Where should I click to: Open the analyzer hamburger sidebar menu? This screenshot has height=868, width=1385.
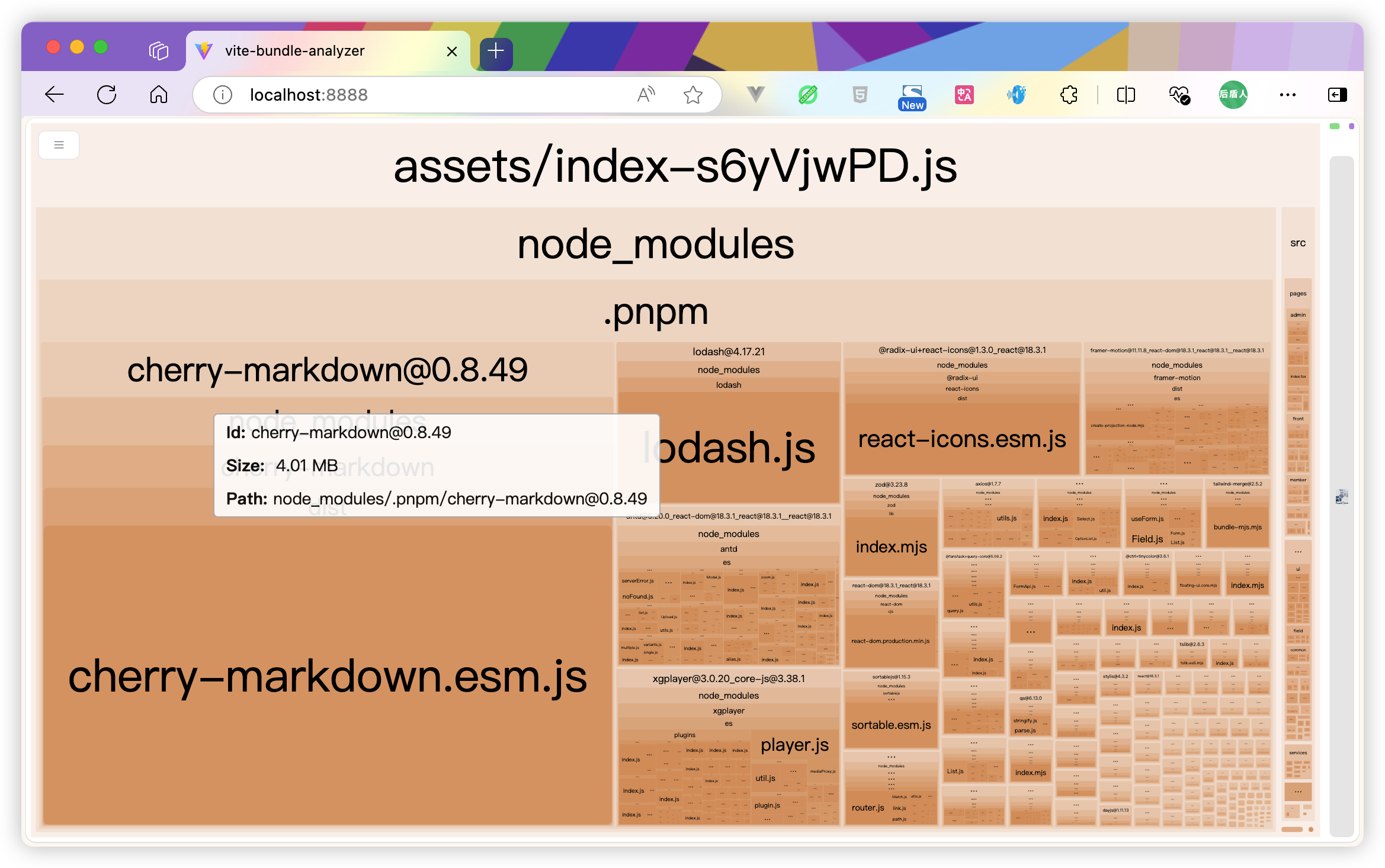[x=59, y=145]
